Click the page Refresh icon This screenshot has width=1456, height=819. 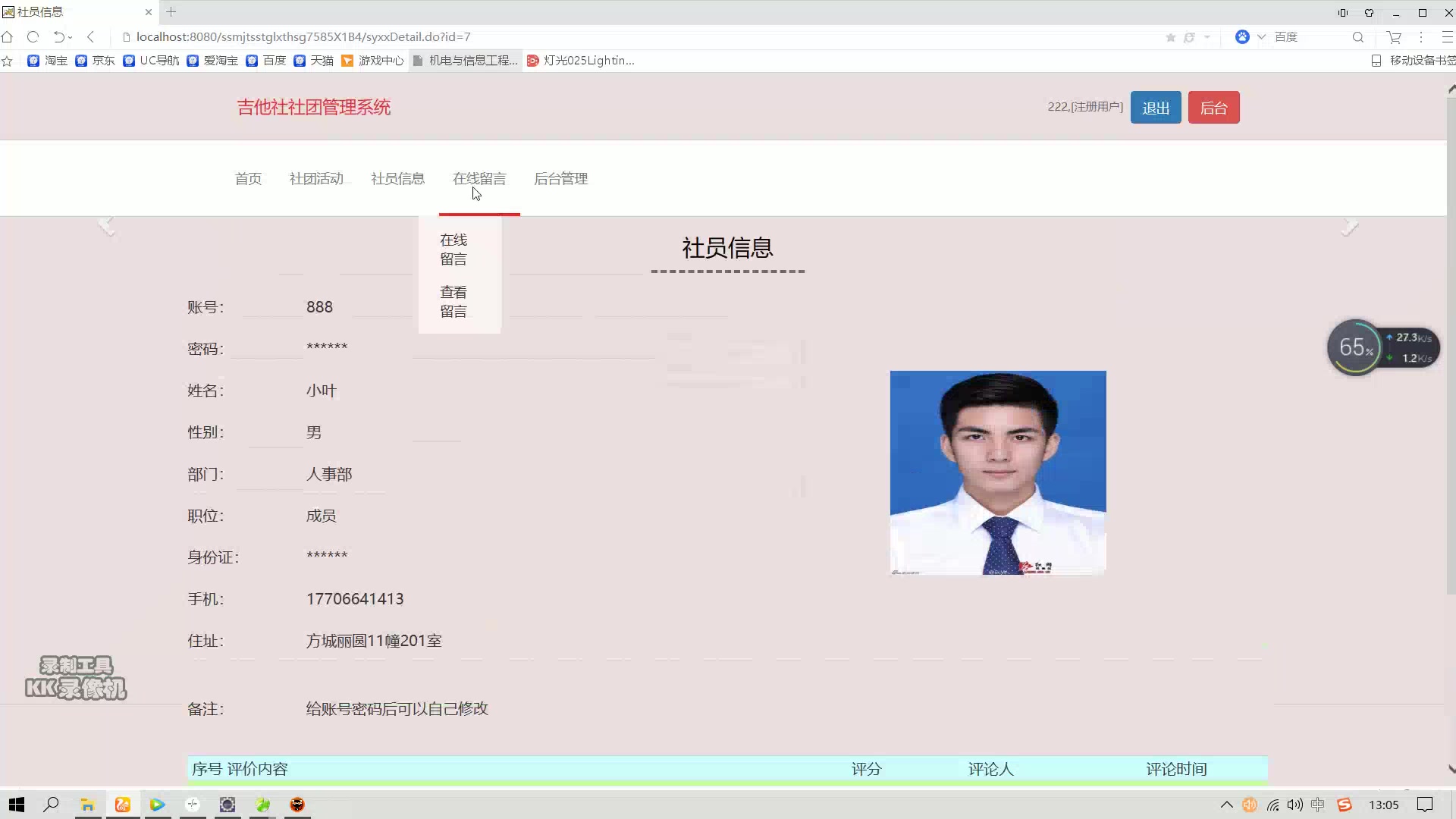tap(33, 36)
